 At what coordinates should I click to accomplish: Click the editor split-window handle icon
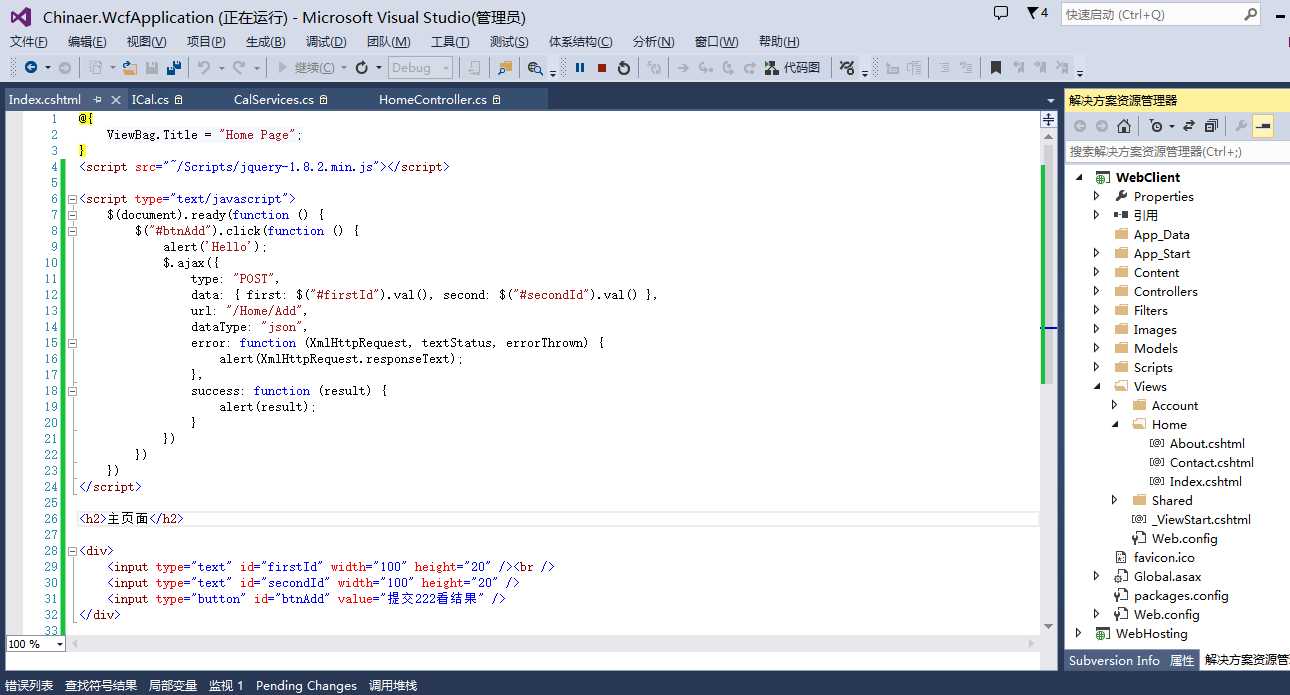(x=1048, y=119)
